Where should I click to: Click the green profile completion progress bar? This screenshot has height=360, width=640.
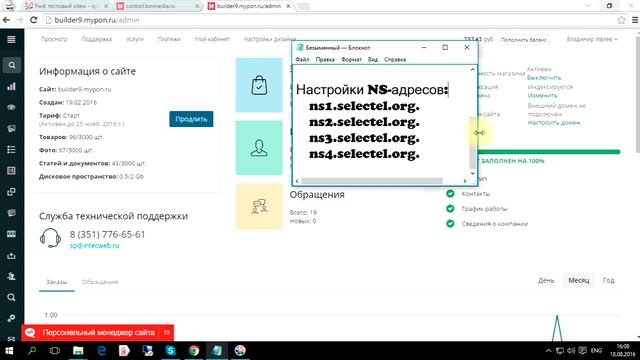click(549, 152)
